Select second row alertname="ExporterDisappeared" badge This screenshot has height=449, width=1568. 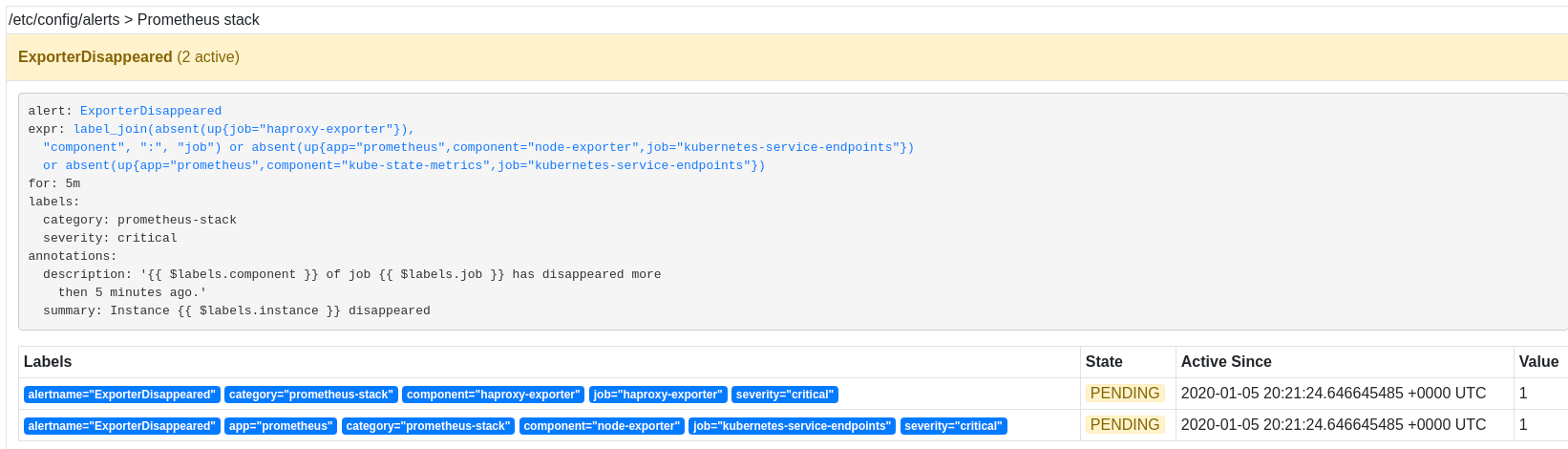[x=122, y=426]
